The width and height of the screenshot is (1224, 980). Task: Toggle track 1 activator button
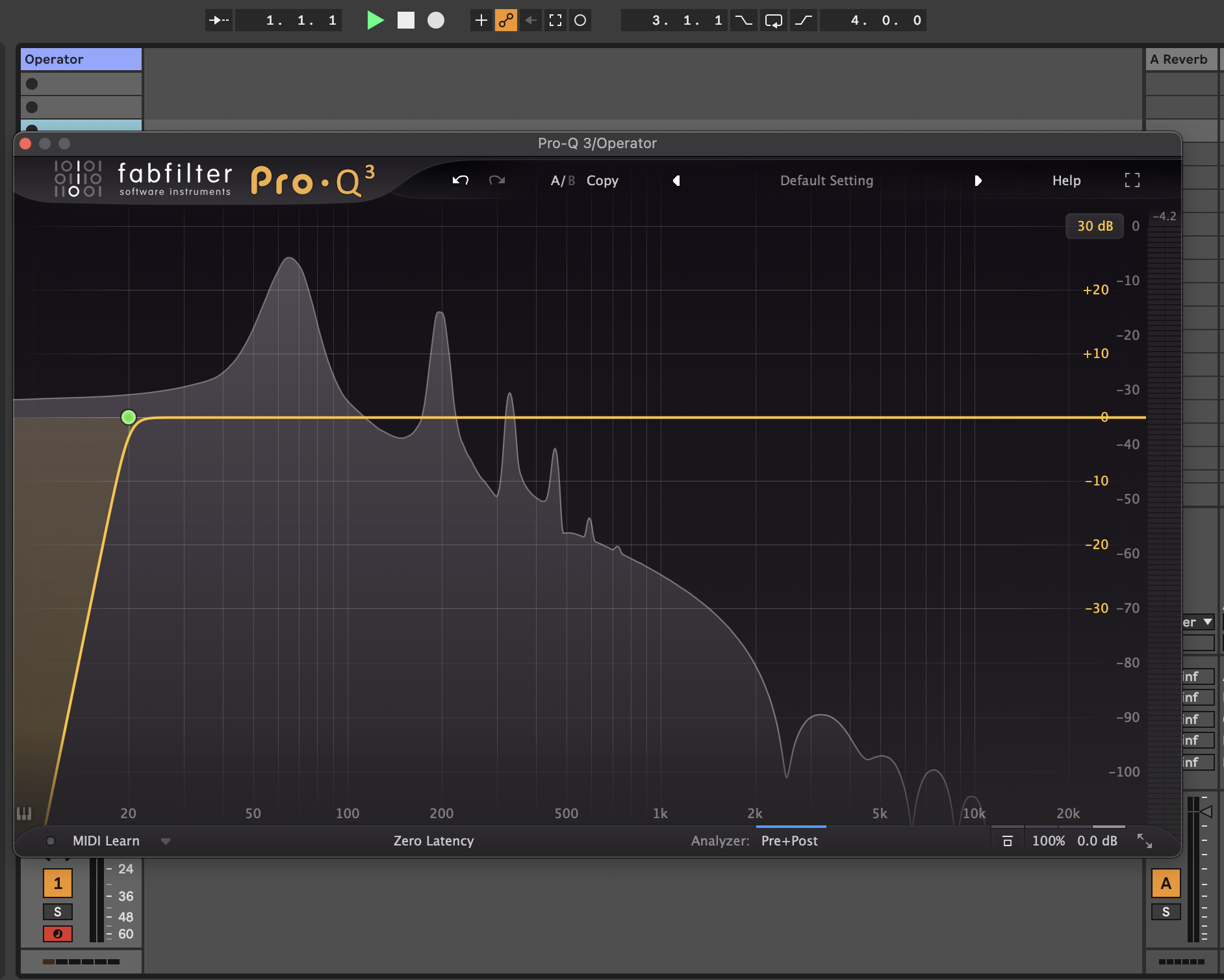[58, 883]
